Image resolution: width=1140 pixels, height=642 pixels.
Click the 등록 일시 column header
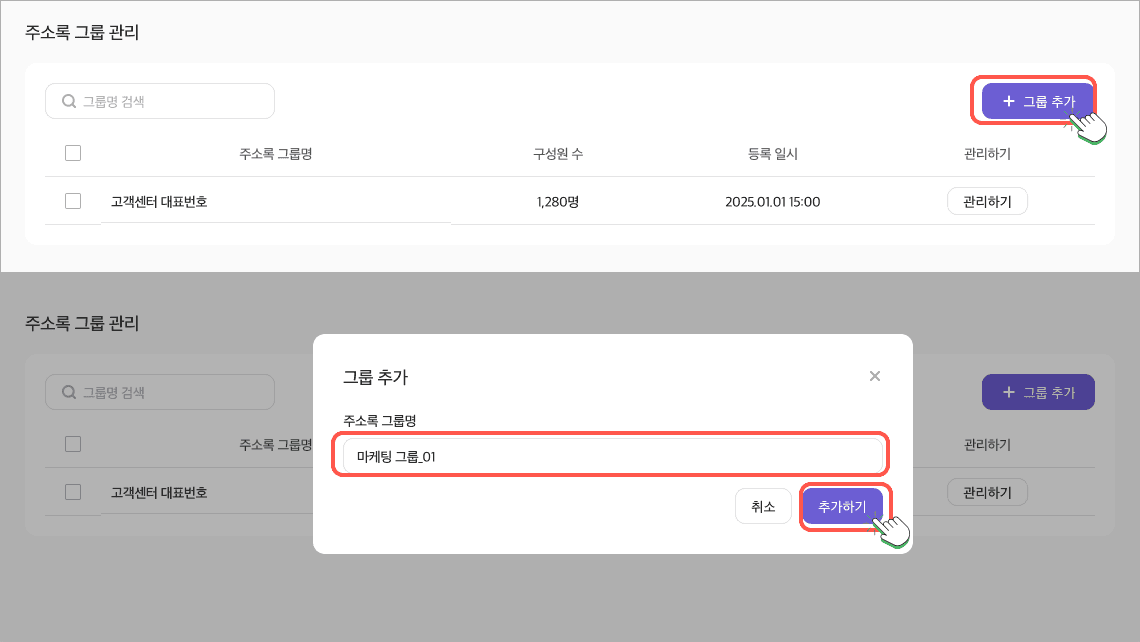pyautogui.click(x=773, y=153)
